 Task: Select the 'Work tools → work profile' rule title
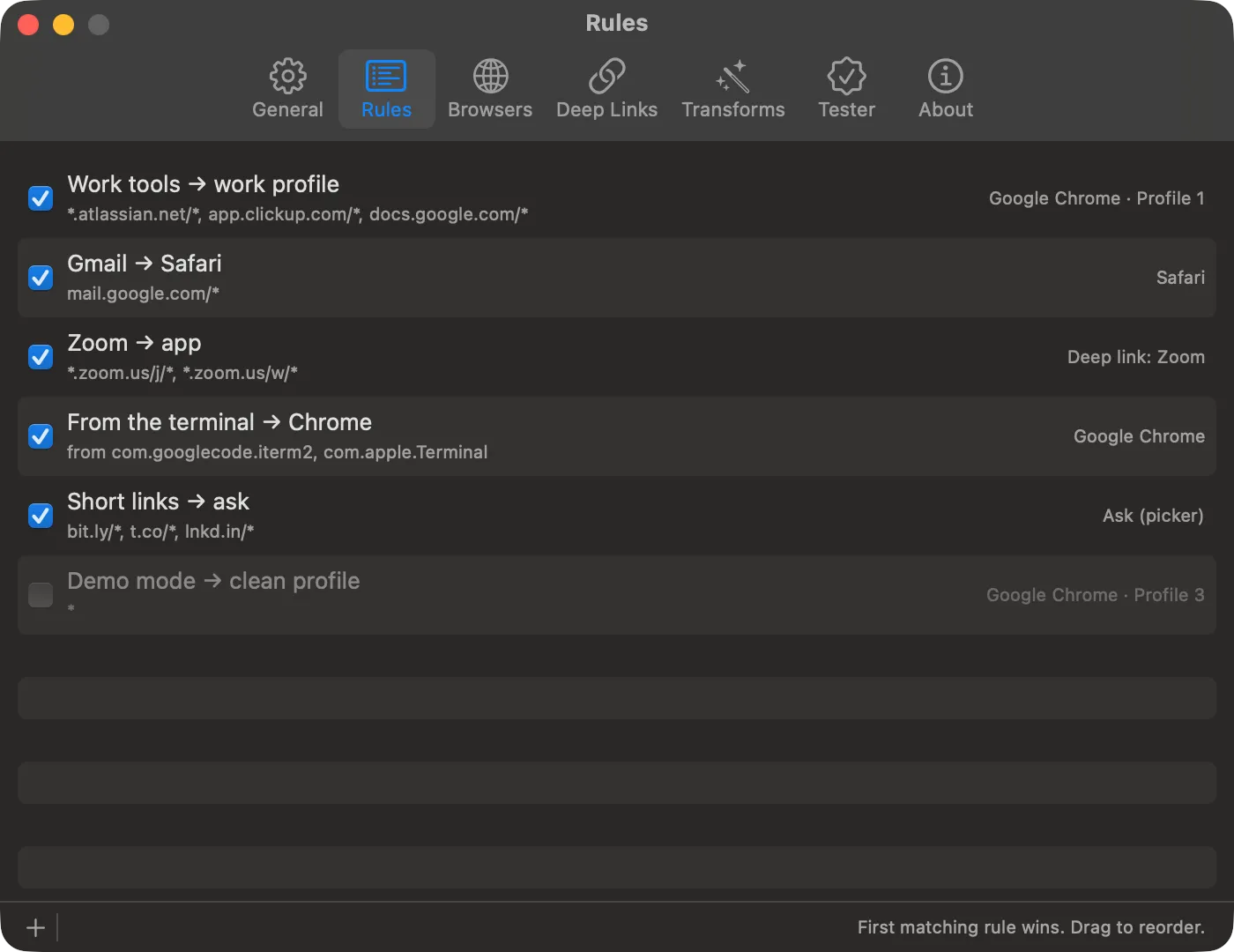click(204, 184)
